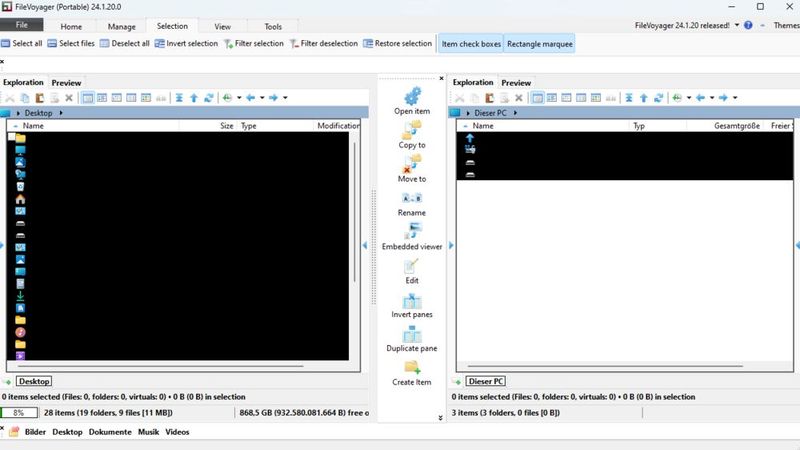Click Dokumente favorite link at bottom

[x=110, y=432]
